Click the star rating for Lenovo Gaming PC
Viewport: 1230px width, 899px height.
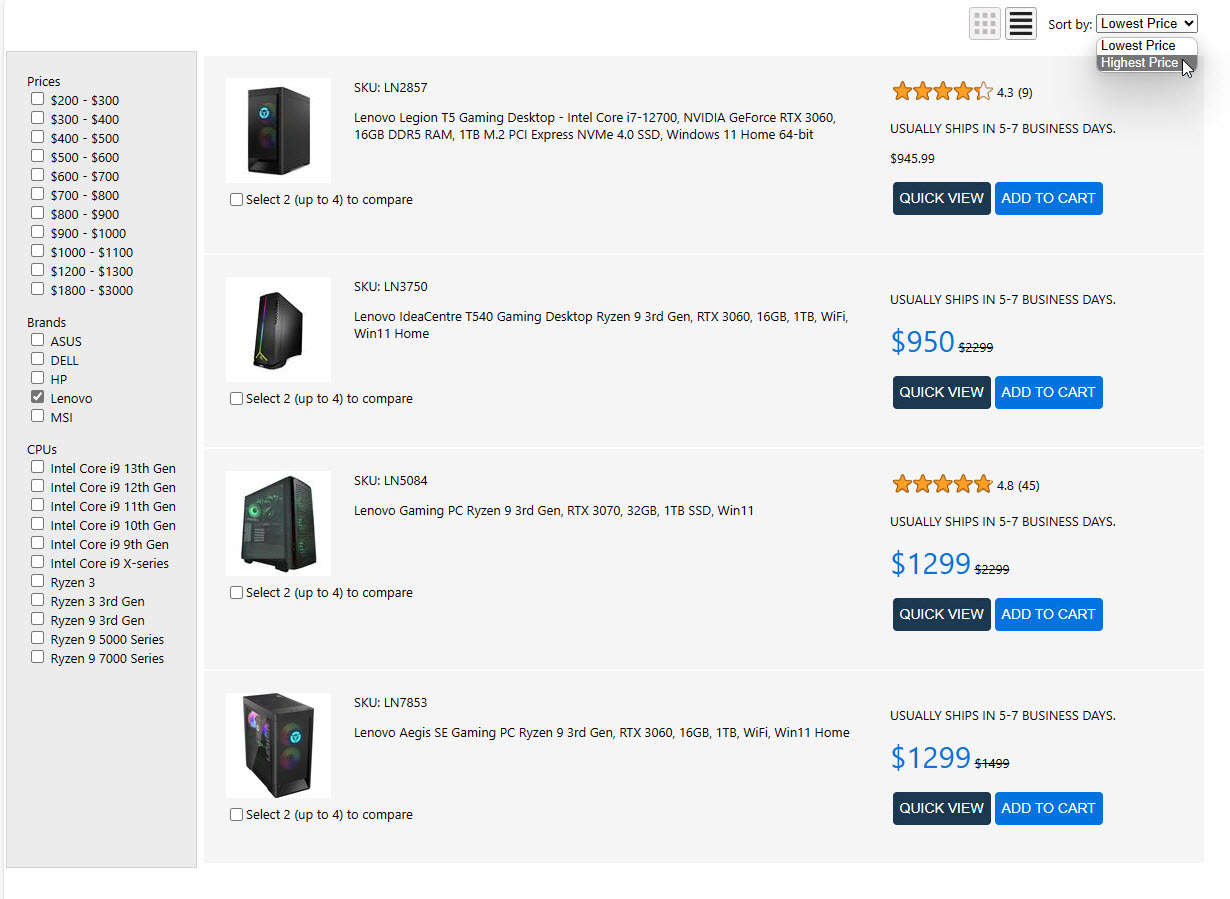[x=942, y=485]
